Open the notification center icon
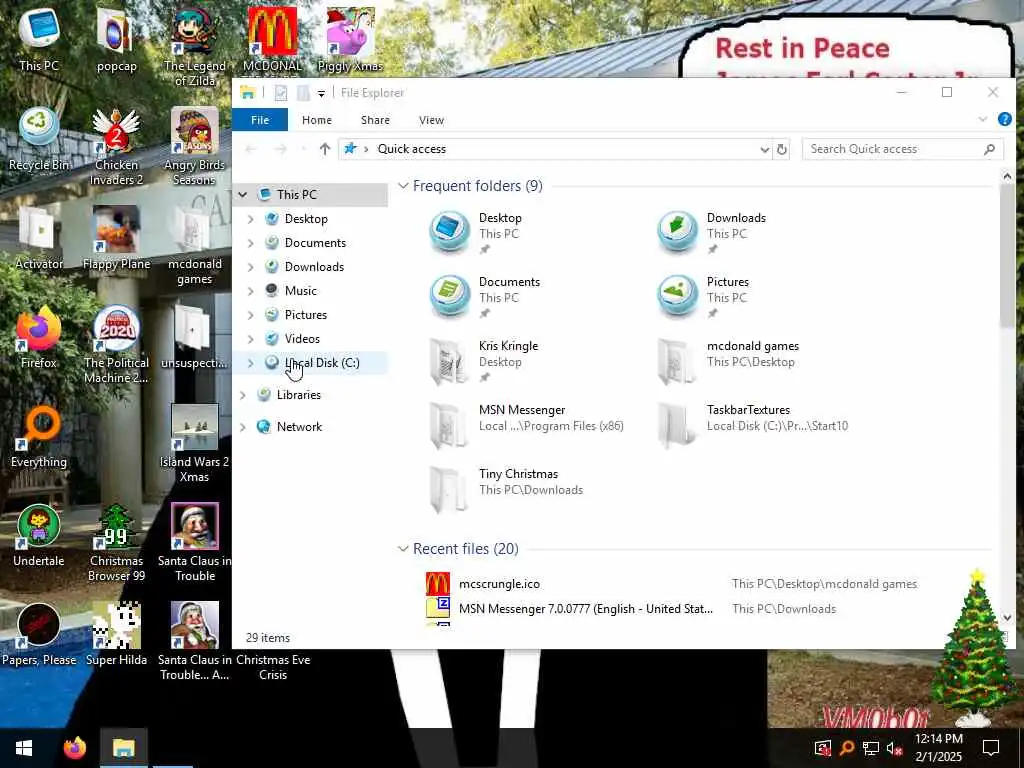This screenshot has width=1024, height=768. pos(991,748)
